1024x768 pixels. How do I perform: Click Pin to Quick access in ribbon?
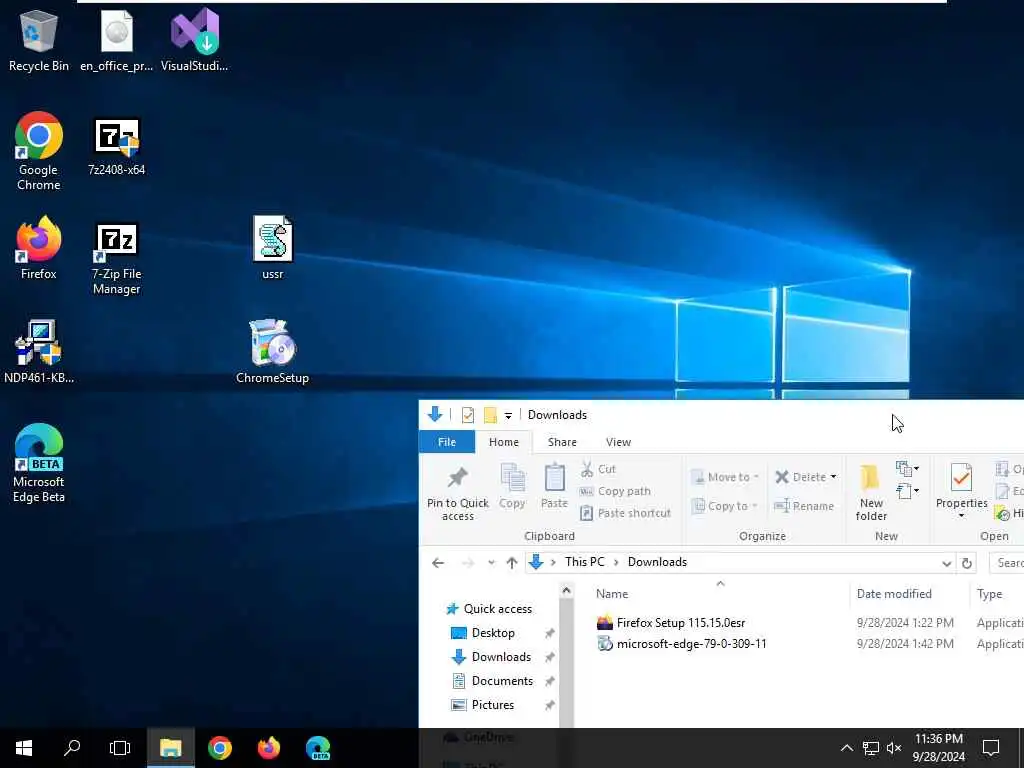coord(457,494)
